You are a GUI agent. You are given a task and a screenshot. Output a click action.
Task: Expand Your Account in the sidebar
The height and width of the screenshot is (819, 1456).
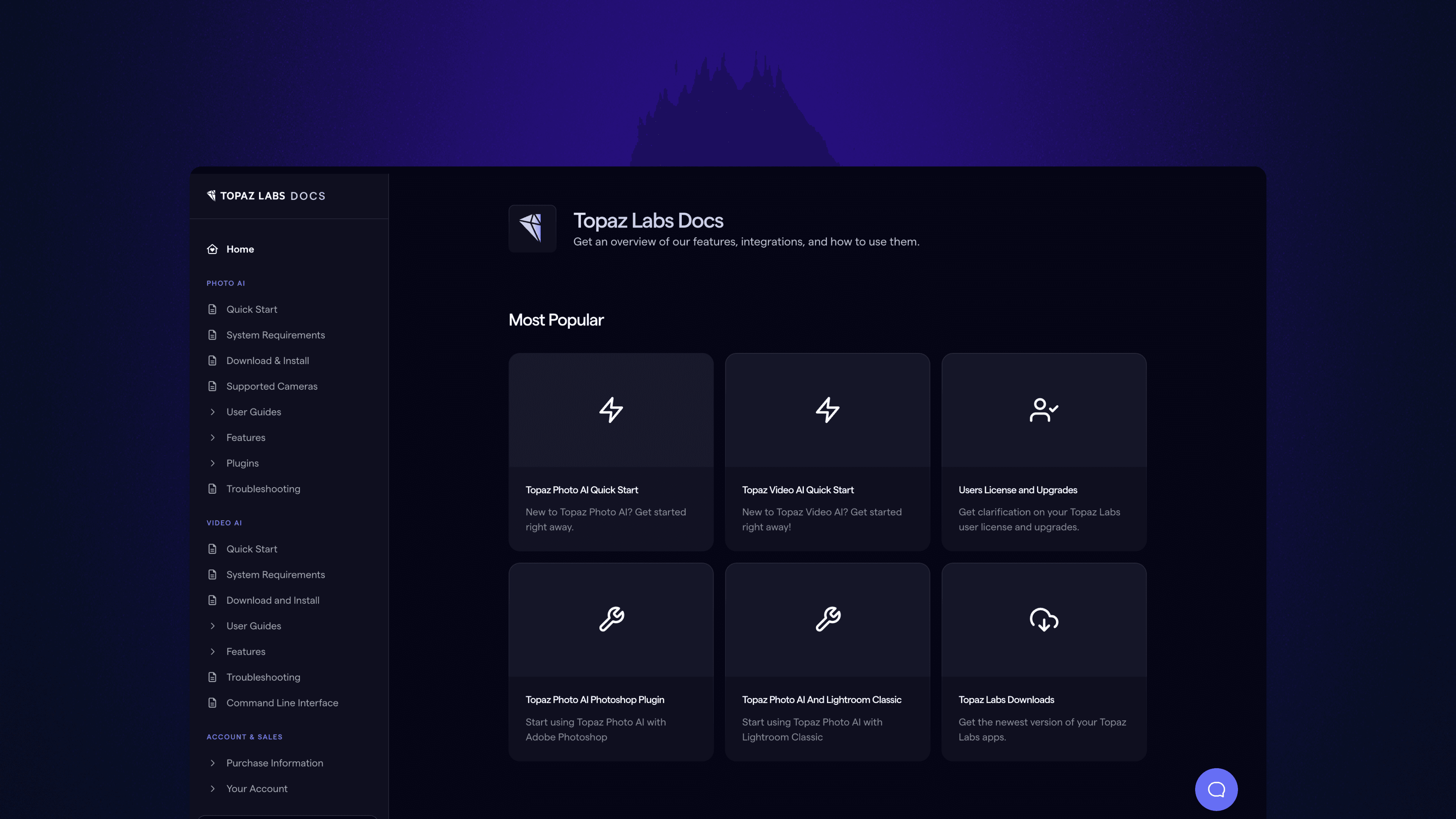pos(257,789)
